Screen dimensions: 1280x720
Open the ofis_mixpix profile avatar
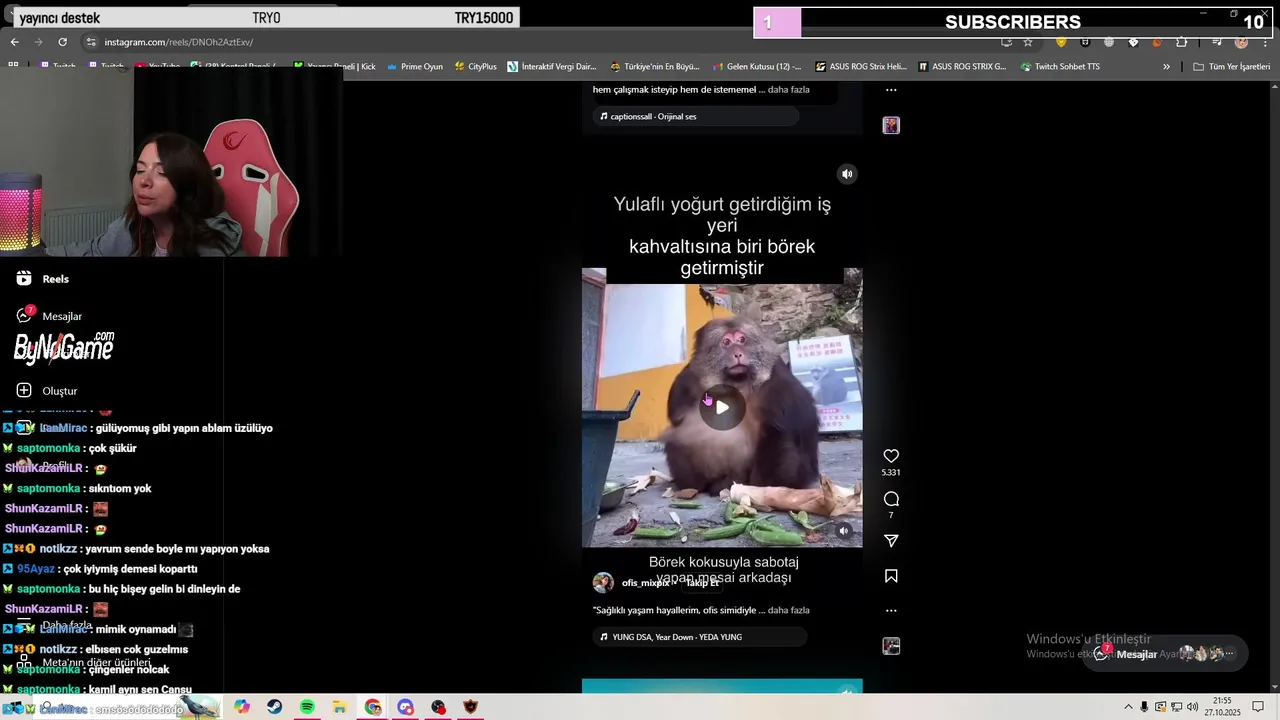[x=603, y=583]
